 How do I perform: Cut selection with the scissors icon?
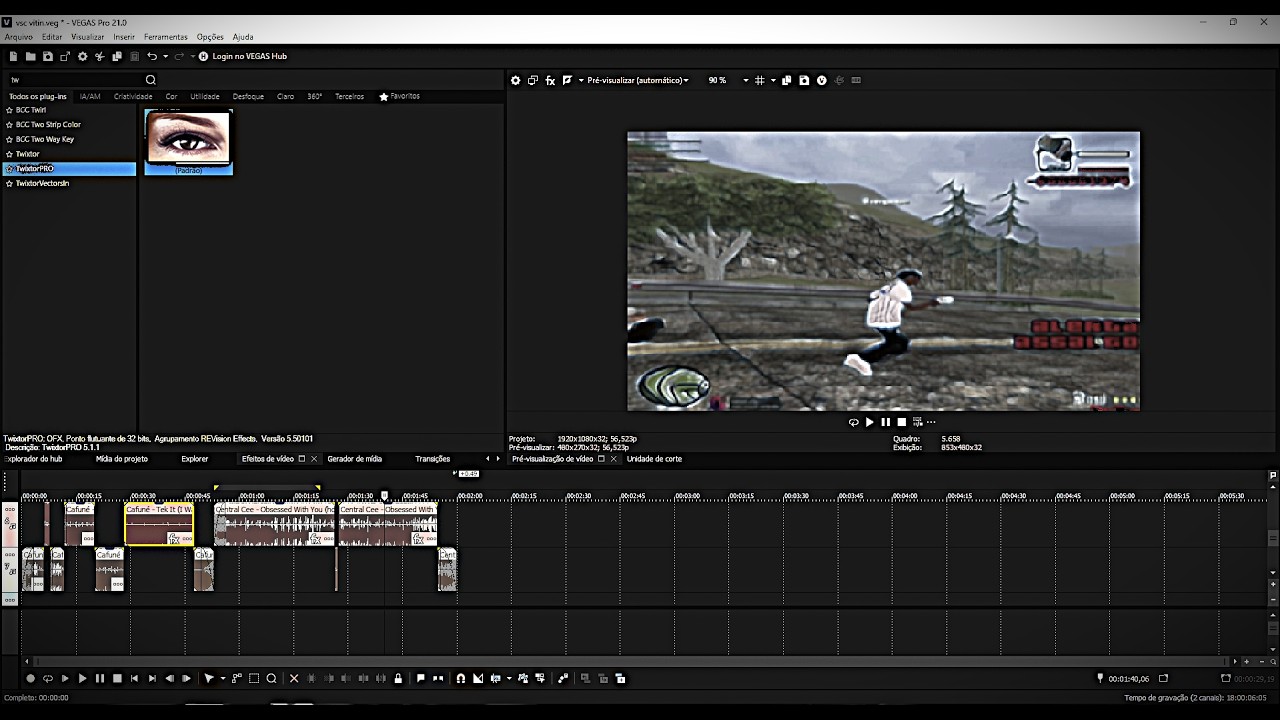[100, 57]
